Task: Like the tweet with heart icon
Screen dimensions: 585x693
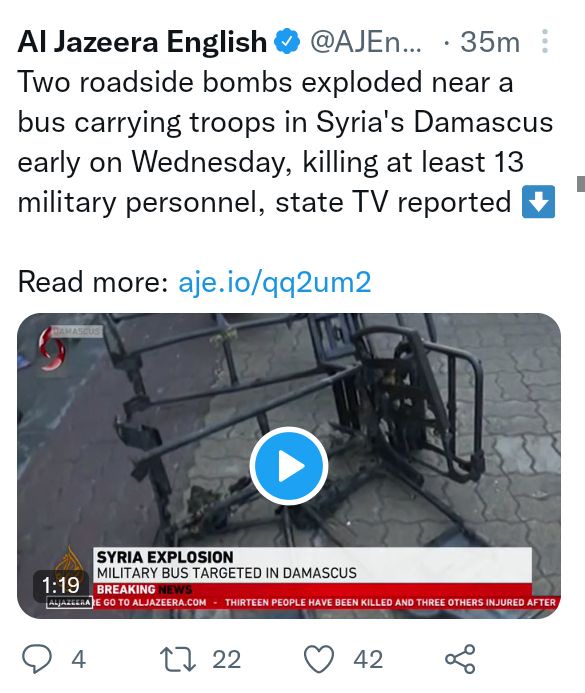Action: pyautogui.click(x=319, y=659)
